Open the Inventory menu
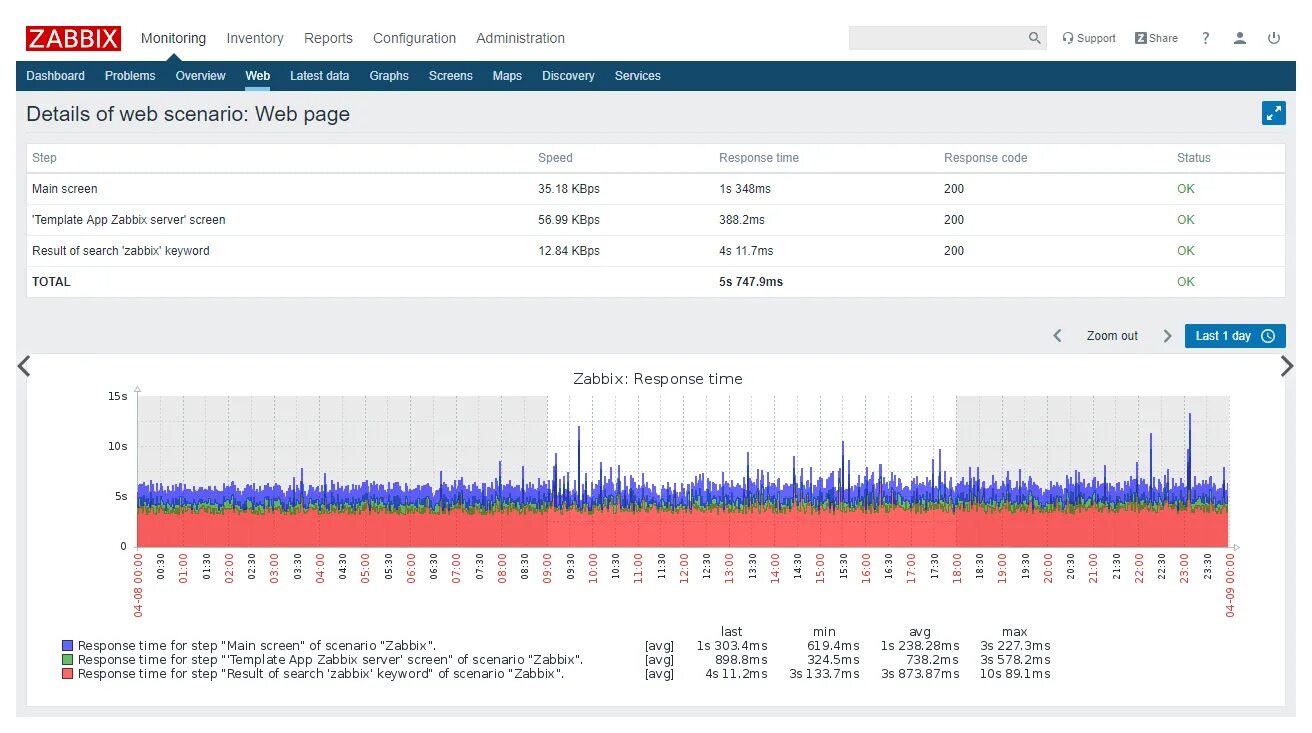Screen dimensions: 1312x733 pos(255,38)
